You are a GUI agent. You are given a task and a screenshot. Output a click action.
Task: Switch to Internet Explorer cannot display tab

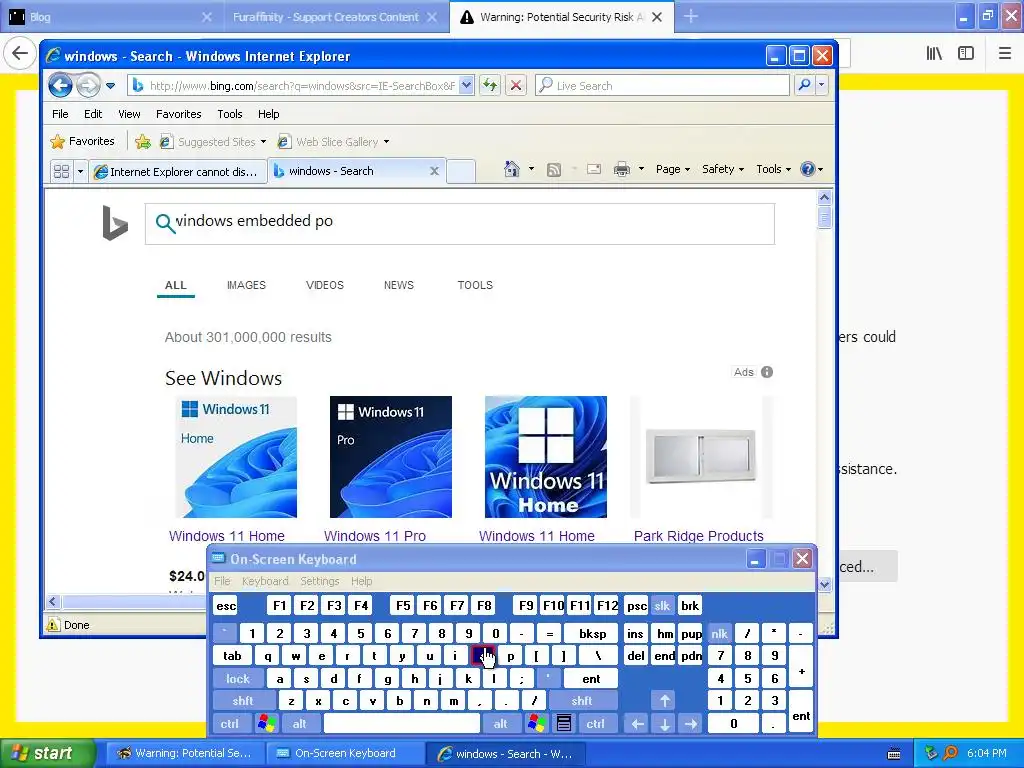click(178, 171)
